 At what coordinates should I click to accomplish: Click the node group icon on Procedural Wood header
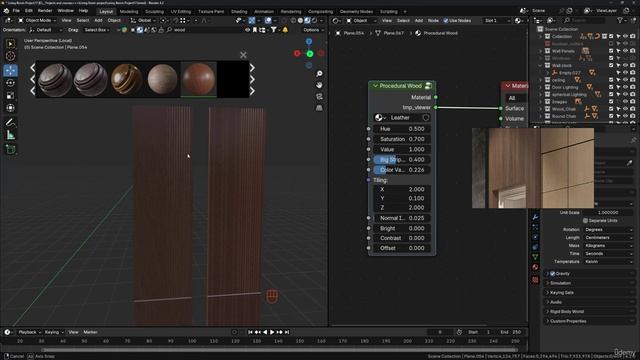coord(428,86)
